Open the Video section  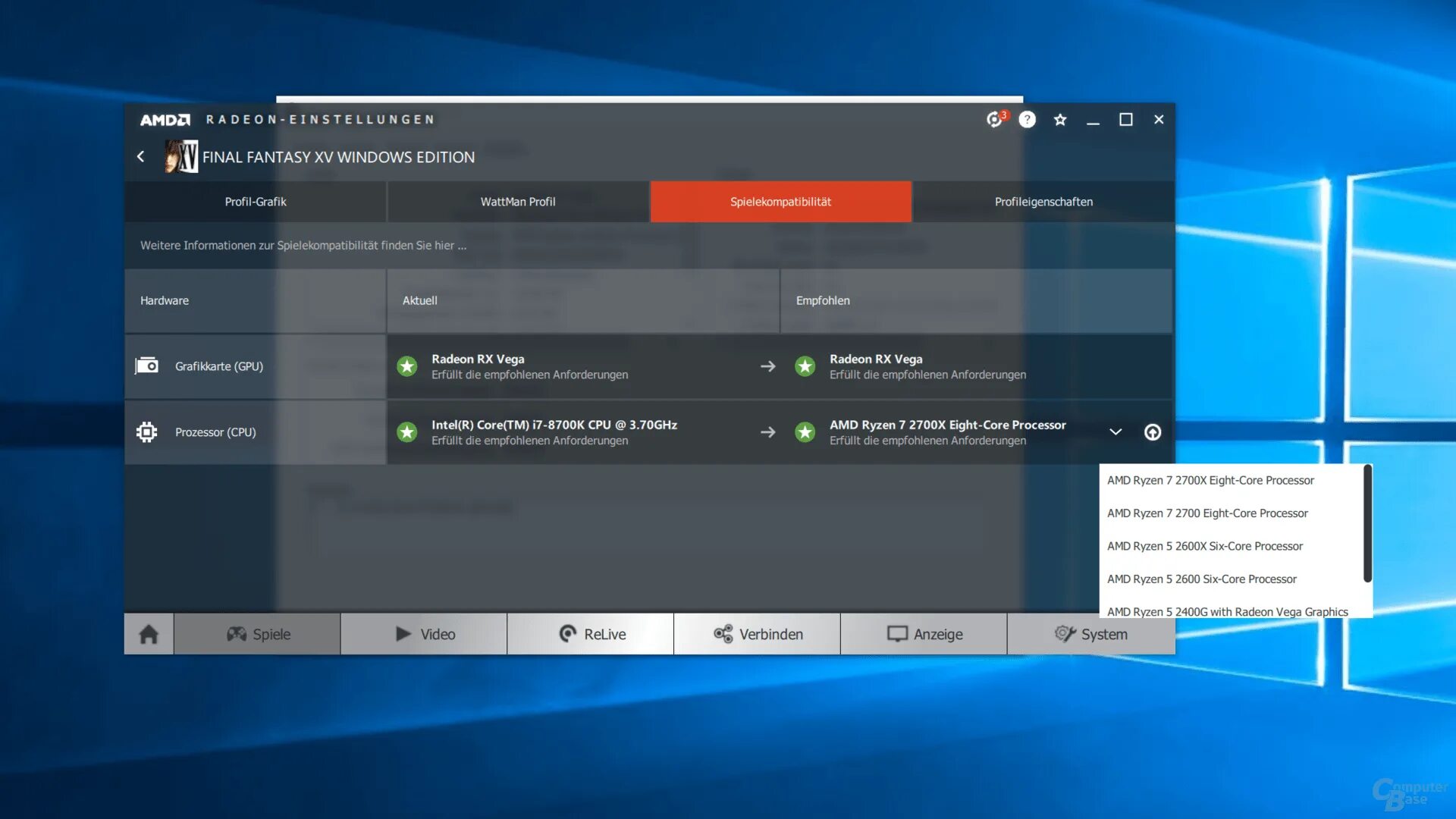pos(424,634)
